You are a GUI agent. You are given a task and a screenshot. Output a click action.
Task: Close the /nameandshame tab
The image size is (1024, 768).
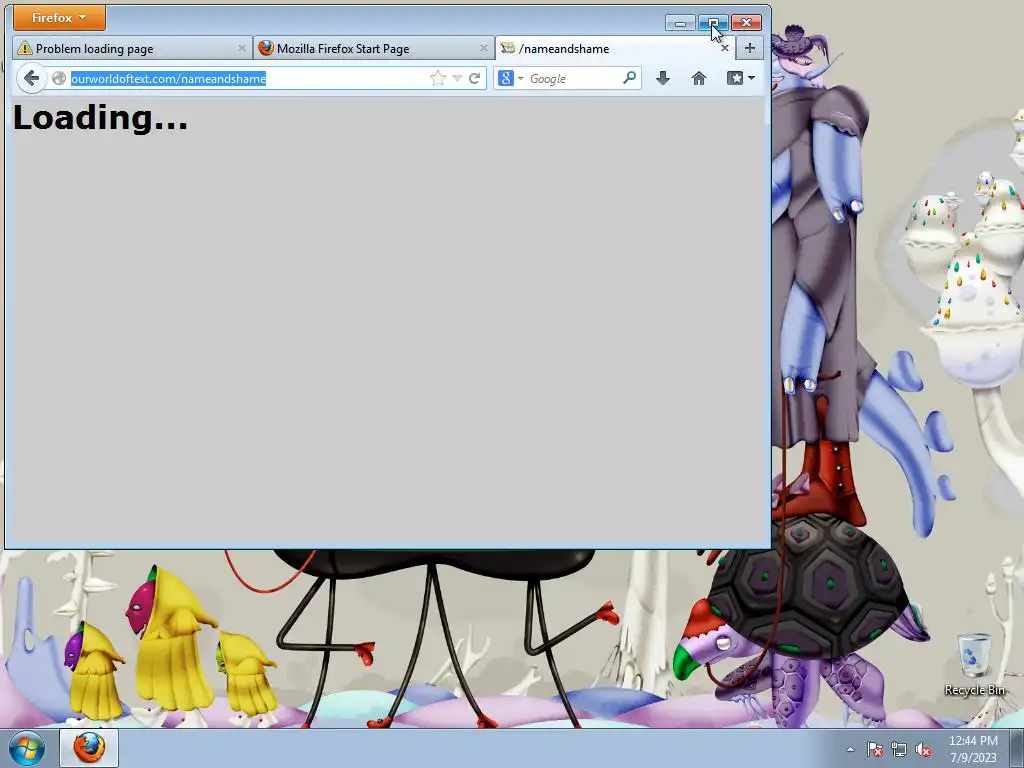(x=724, y=48)
